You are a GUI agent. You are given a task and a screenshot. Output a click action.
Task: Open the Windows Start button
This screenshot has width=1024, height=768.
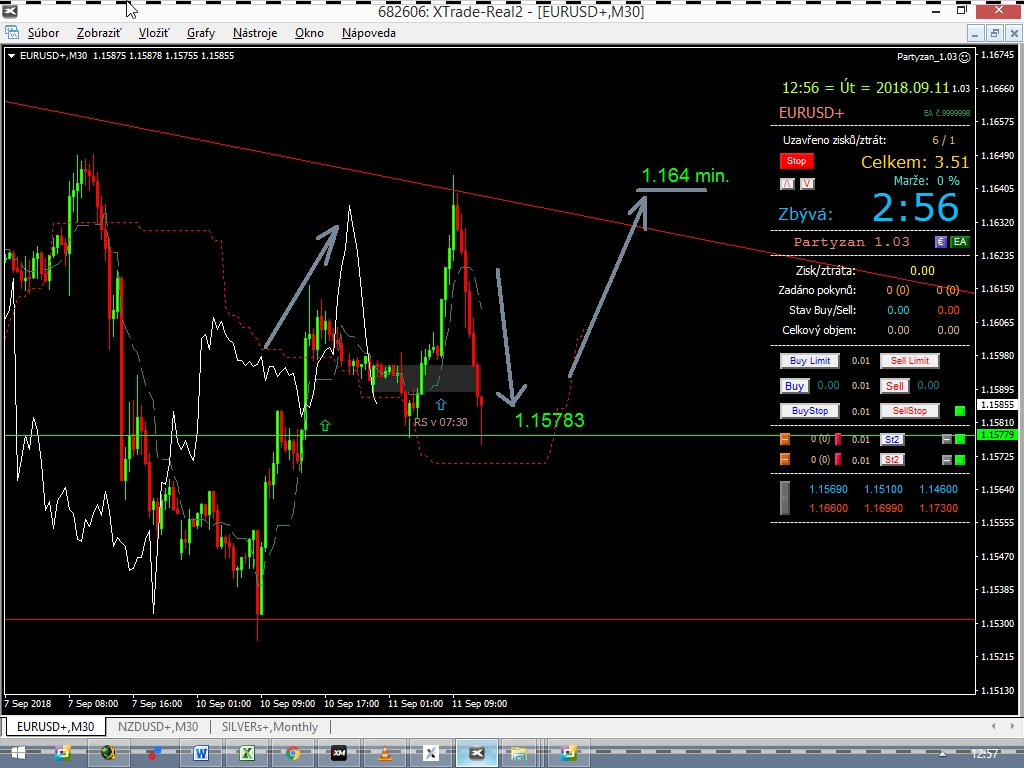[18, 753]
